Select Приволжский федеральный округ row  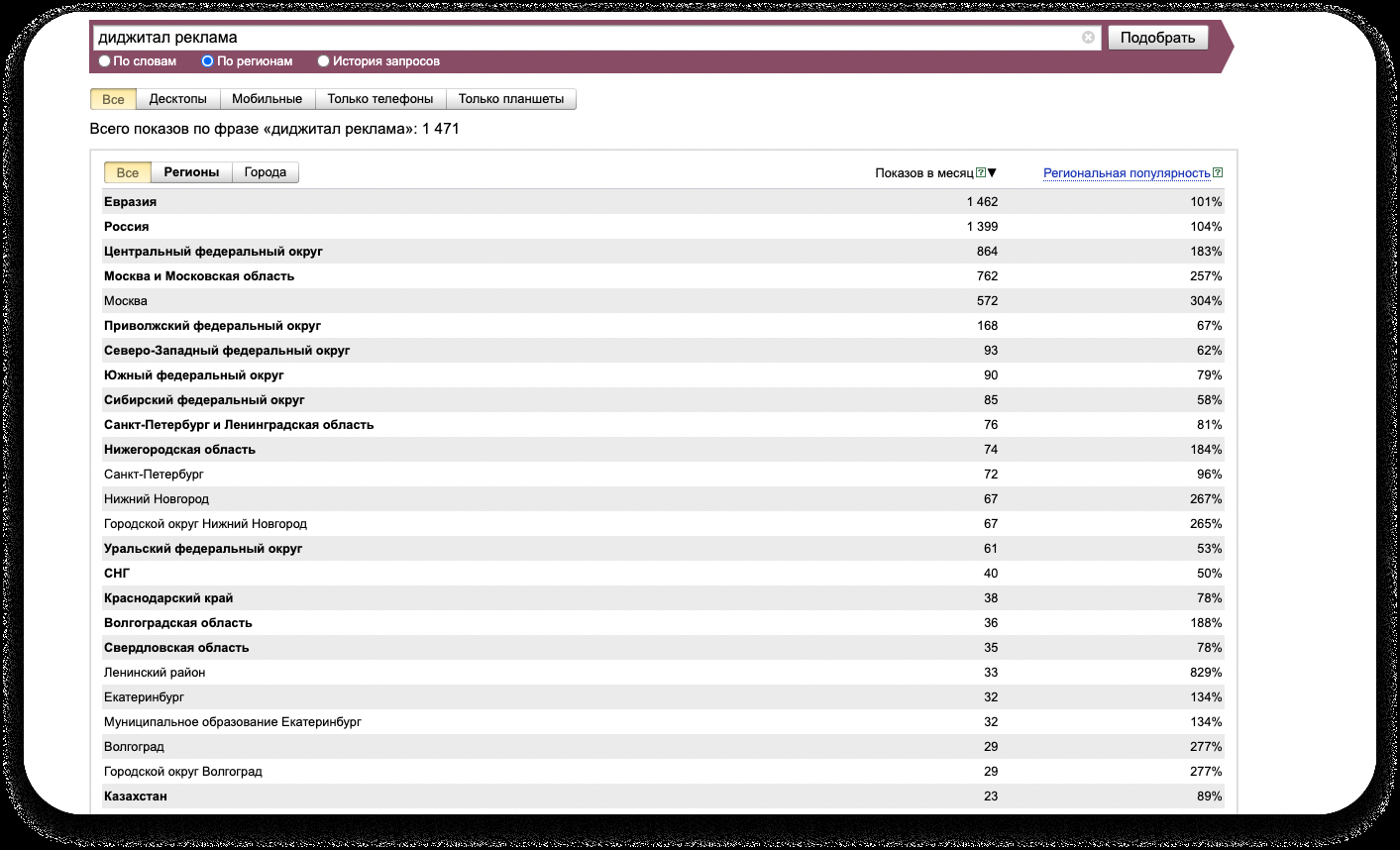point(664,326)
